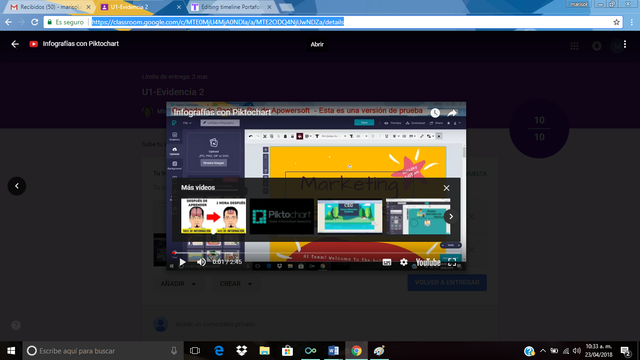
Task: Bookmark this page star icon
Action: 616,22
